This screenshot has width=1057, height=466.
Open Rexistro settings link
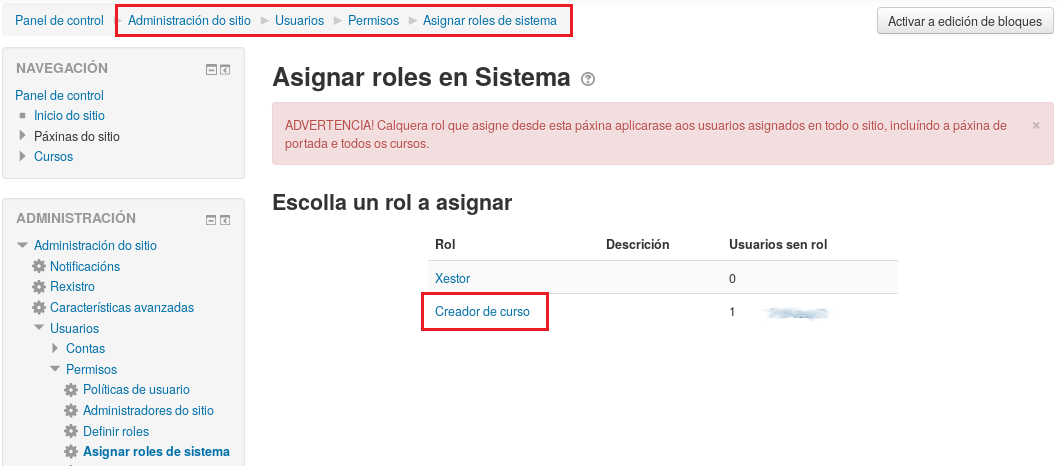[72, 287]
